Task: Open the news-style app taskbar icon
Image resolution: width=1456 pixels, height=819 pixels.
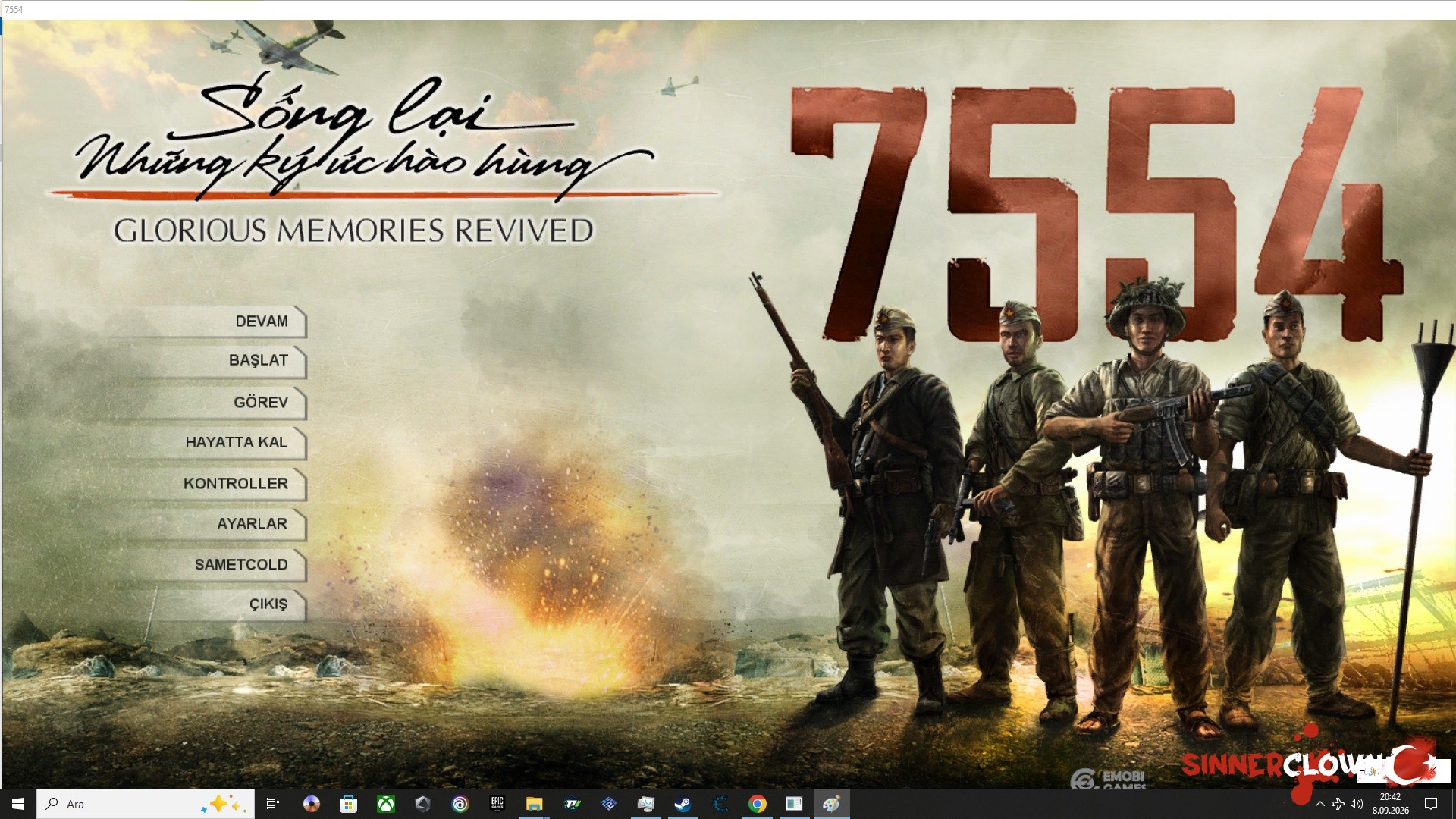Action: click(794, 804)
